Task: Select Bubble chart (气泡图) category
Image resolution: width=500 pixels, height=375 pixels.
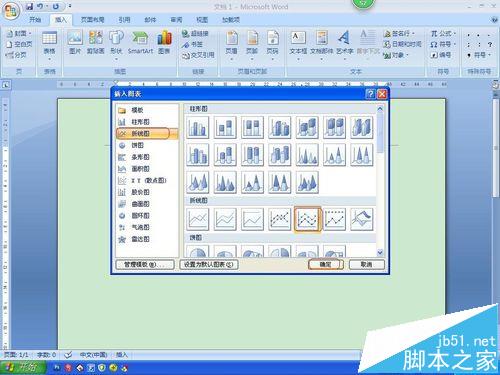Action: pyautogui.click(x=147, y=227)
